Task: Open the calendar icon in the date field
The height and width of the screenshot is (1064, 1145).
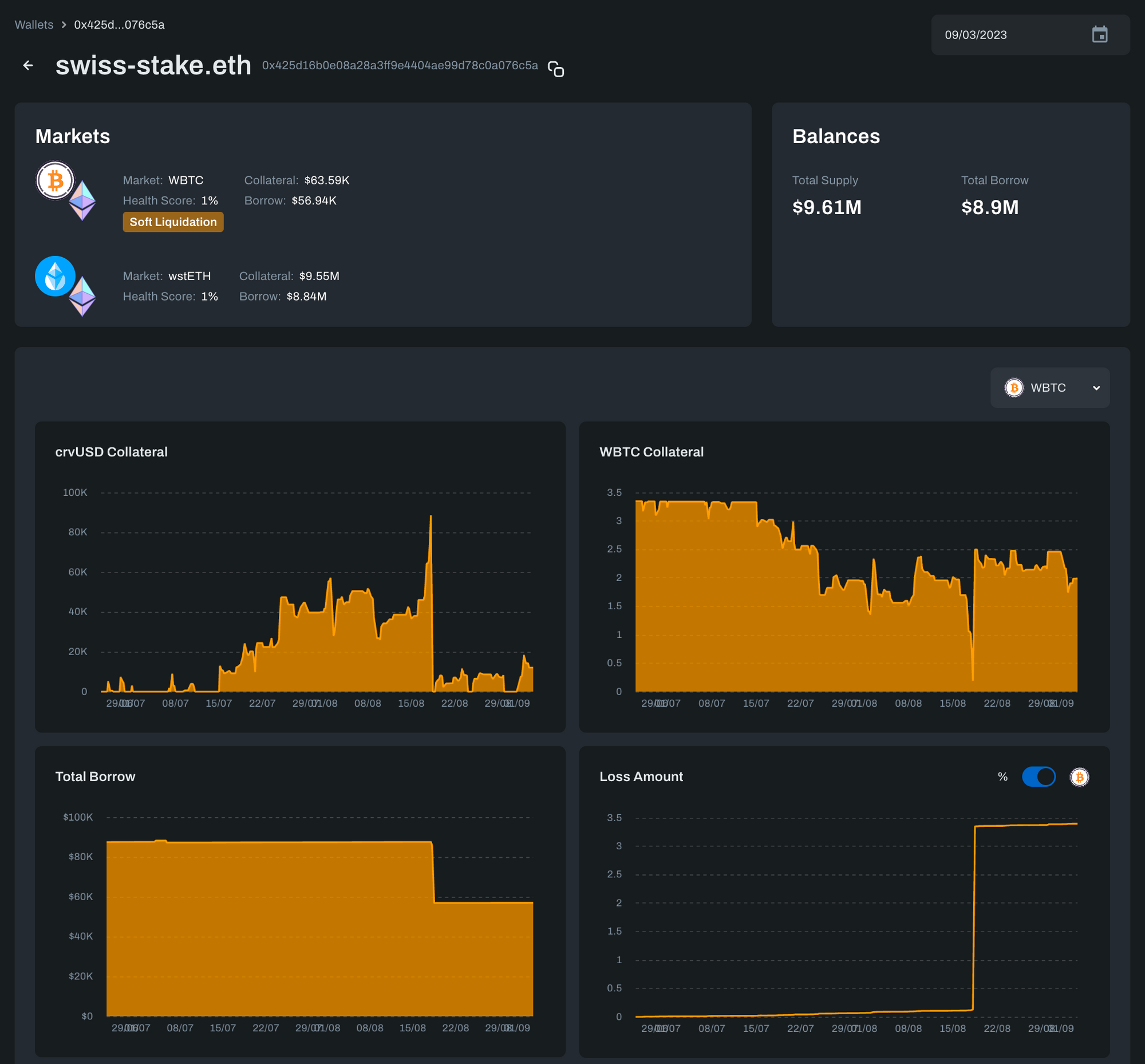Action: 1100,34
